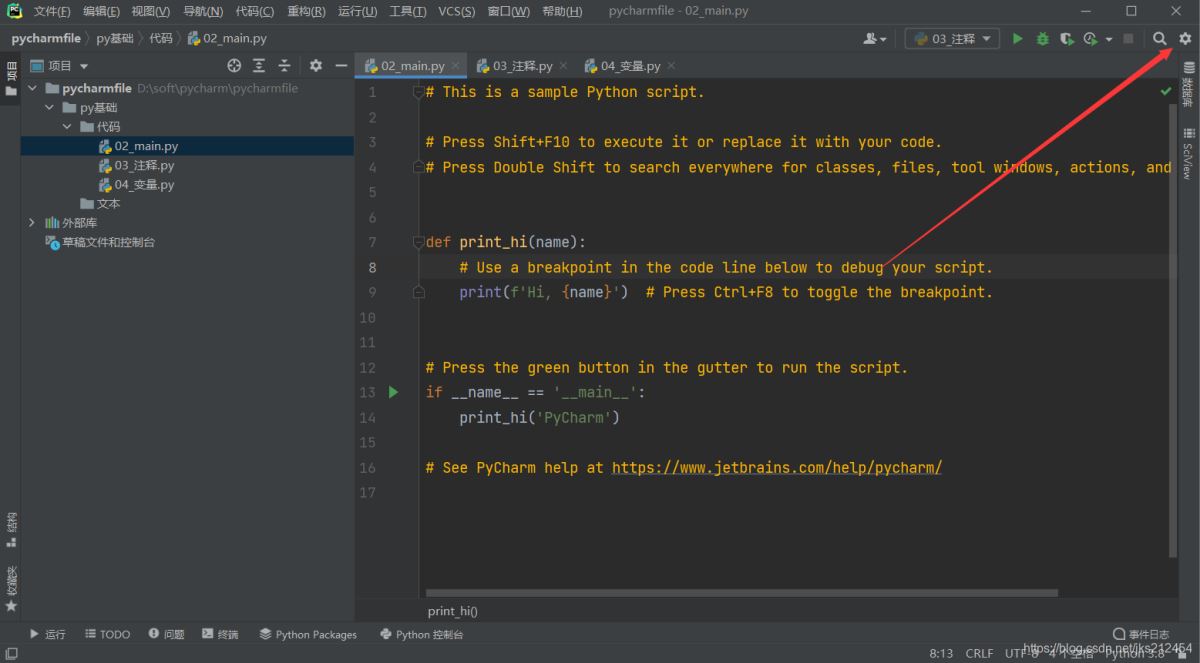Image resolution: width=1200 pixels, height=663 pixels.
Task: Open IDE settings via the top-right gear
Action: click(1185, 39)
